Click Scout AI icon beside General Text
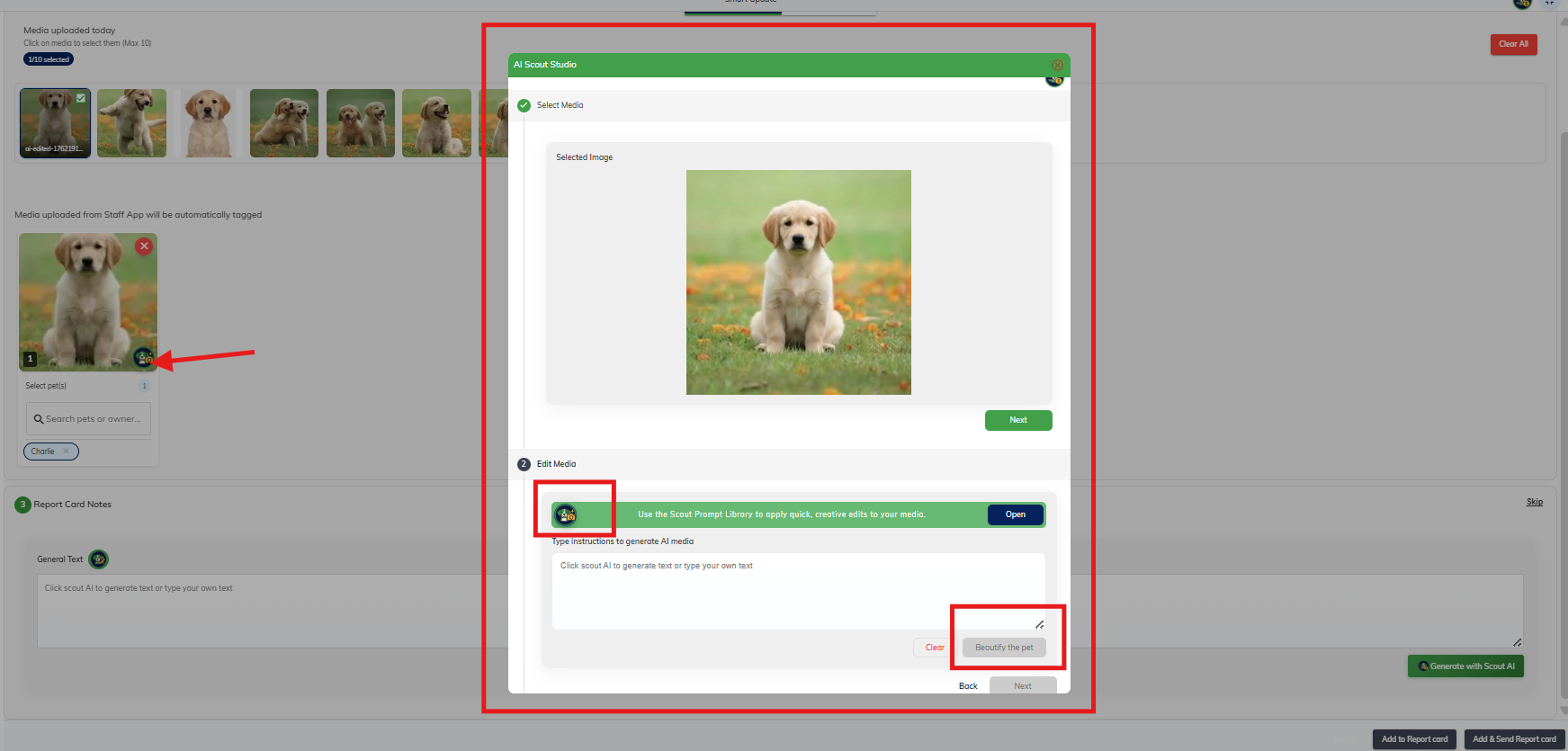This screenshot has height=751, width=1568. pos(99,559)
